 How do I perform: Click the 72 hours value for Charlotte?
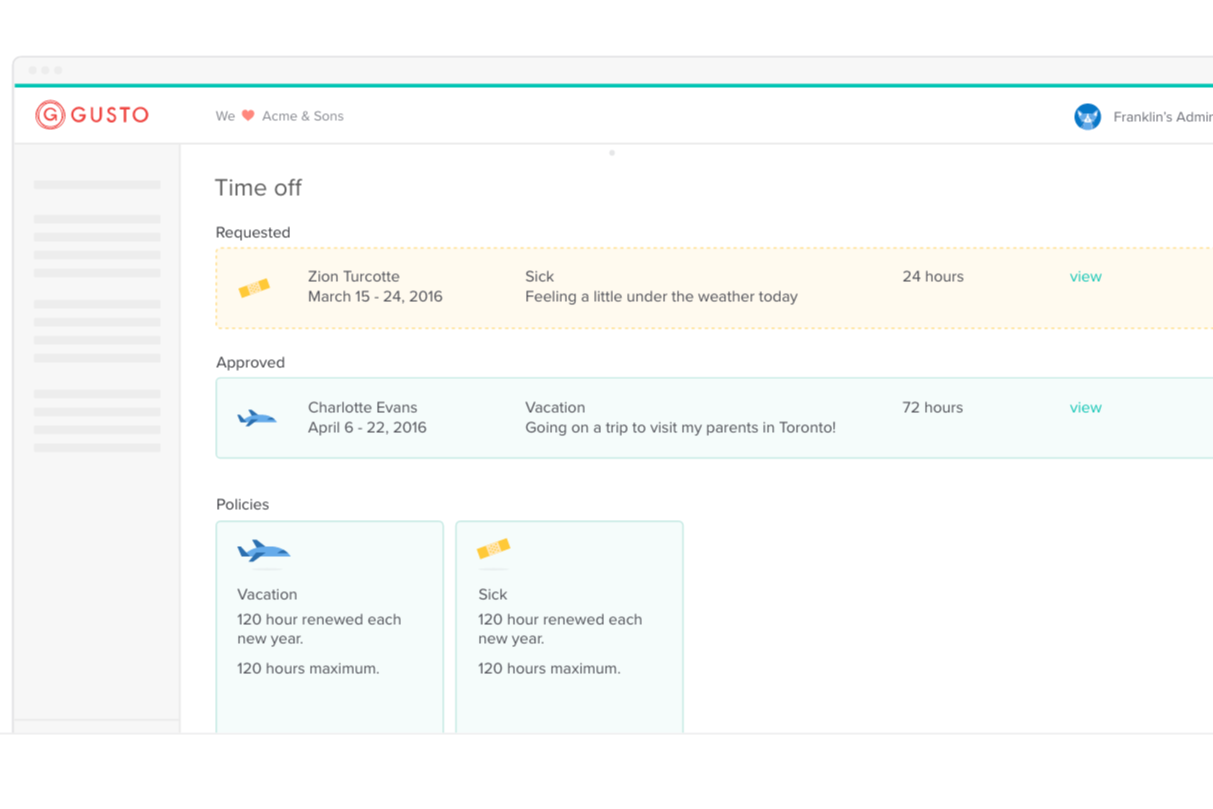click(x=932, y=408)
